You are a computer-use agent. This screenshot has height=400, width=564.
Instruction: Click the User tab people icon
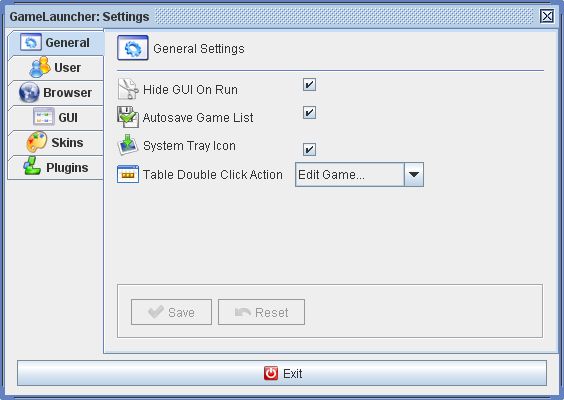[x=40, y=67]
